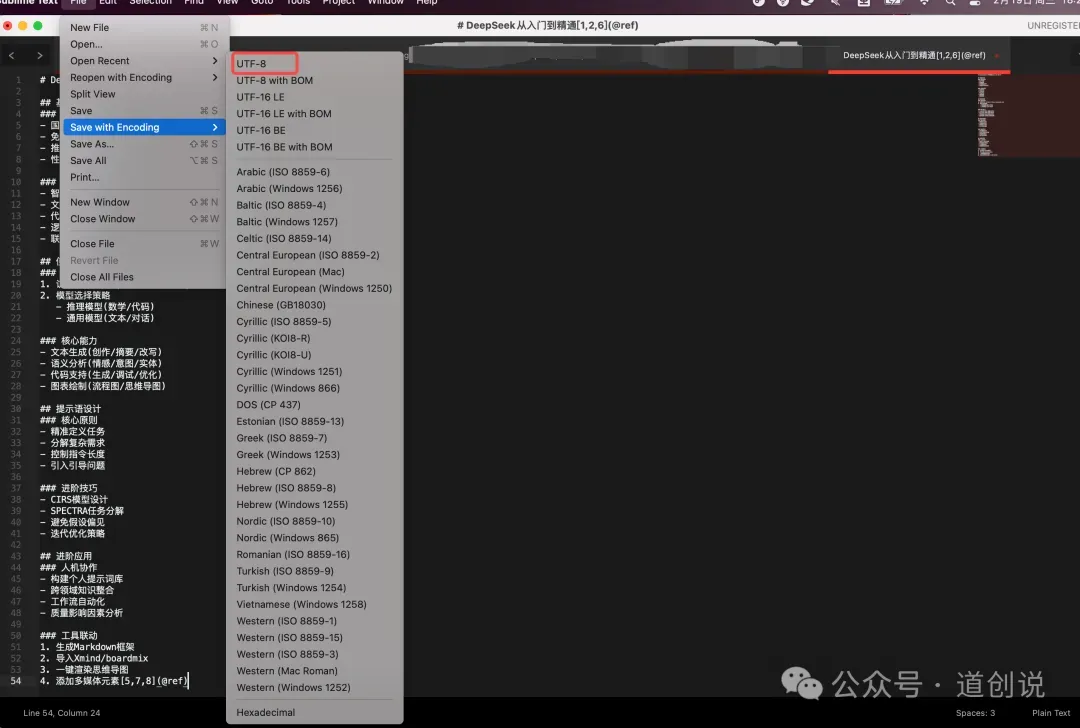The image size is (1080, 728).
Task: Choose Baltic (Windows 1257) encoding
Action: (x=315, y=222)
